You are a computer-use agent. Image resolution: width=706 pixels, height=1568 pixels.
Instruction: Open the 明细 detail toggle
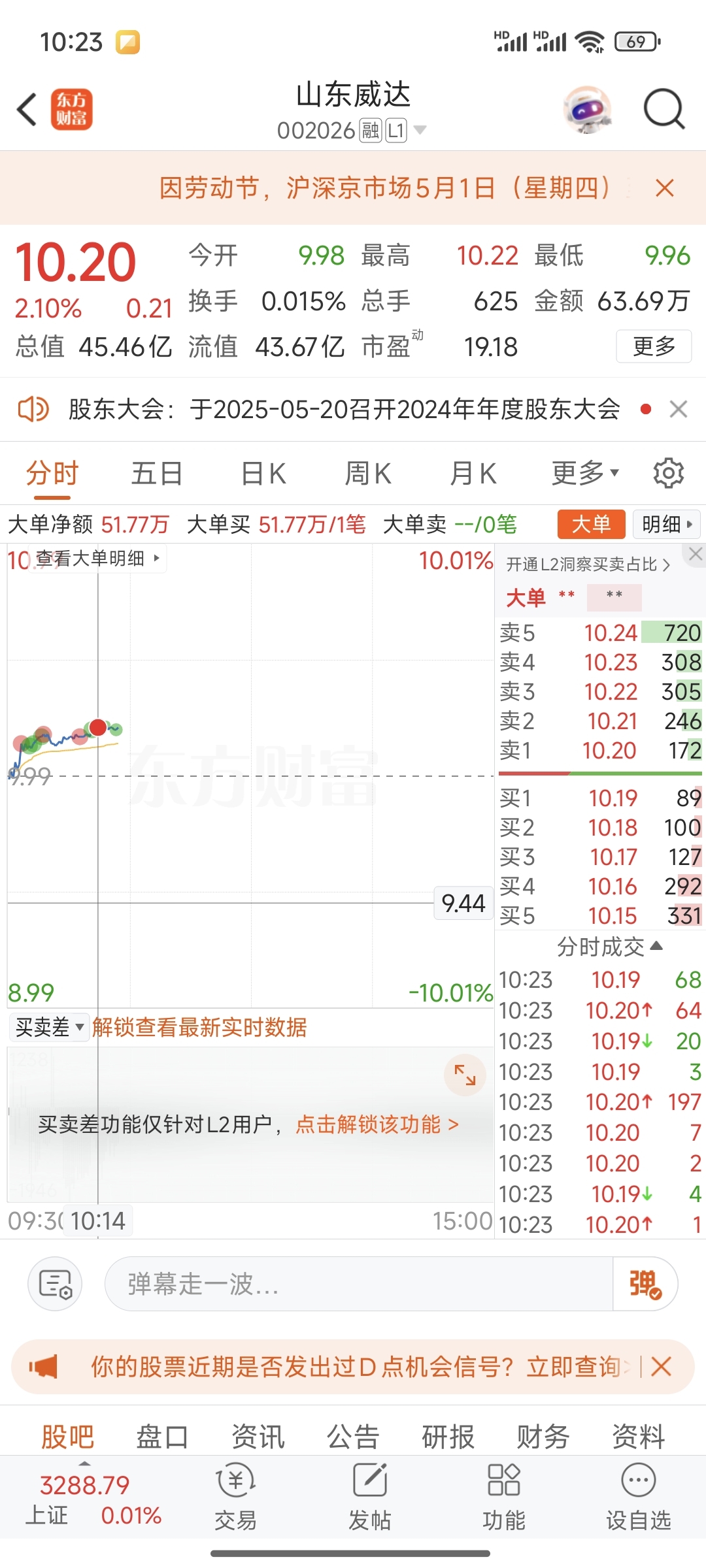pos(667,524)
